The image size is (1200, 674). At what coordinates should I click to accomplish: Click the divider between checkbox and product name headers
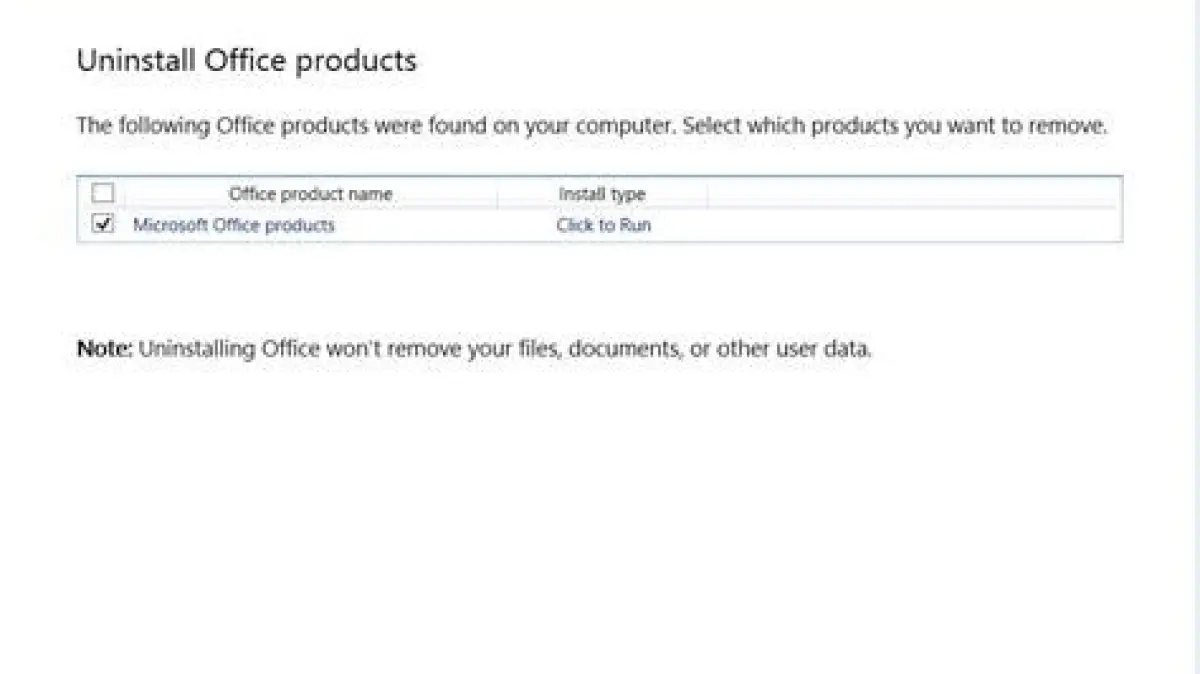123,194
